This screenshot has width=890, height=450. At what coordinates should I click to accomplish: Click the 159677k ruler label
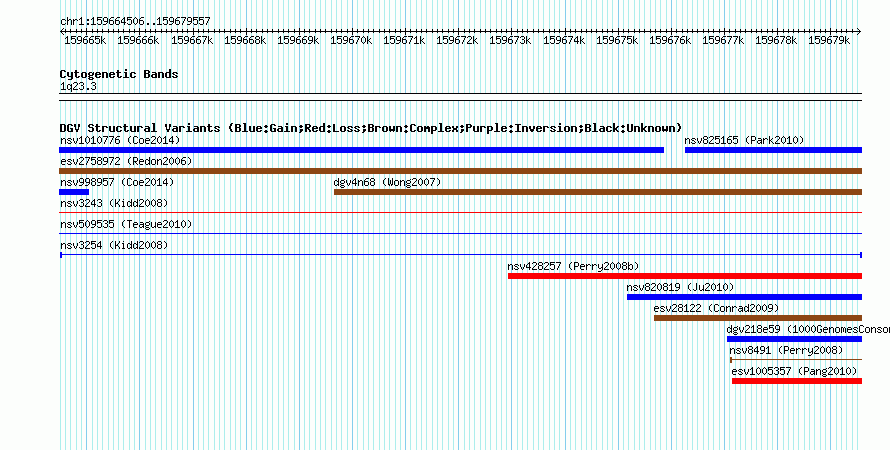(723, 40)
